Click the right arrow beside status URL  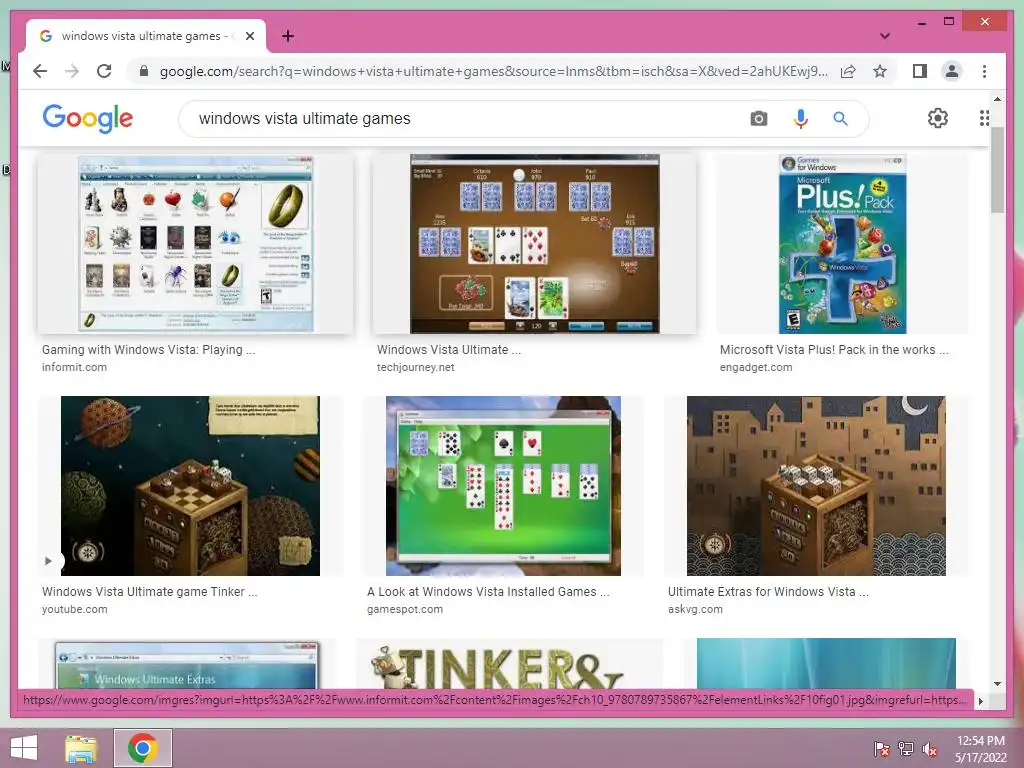(980, 701)
